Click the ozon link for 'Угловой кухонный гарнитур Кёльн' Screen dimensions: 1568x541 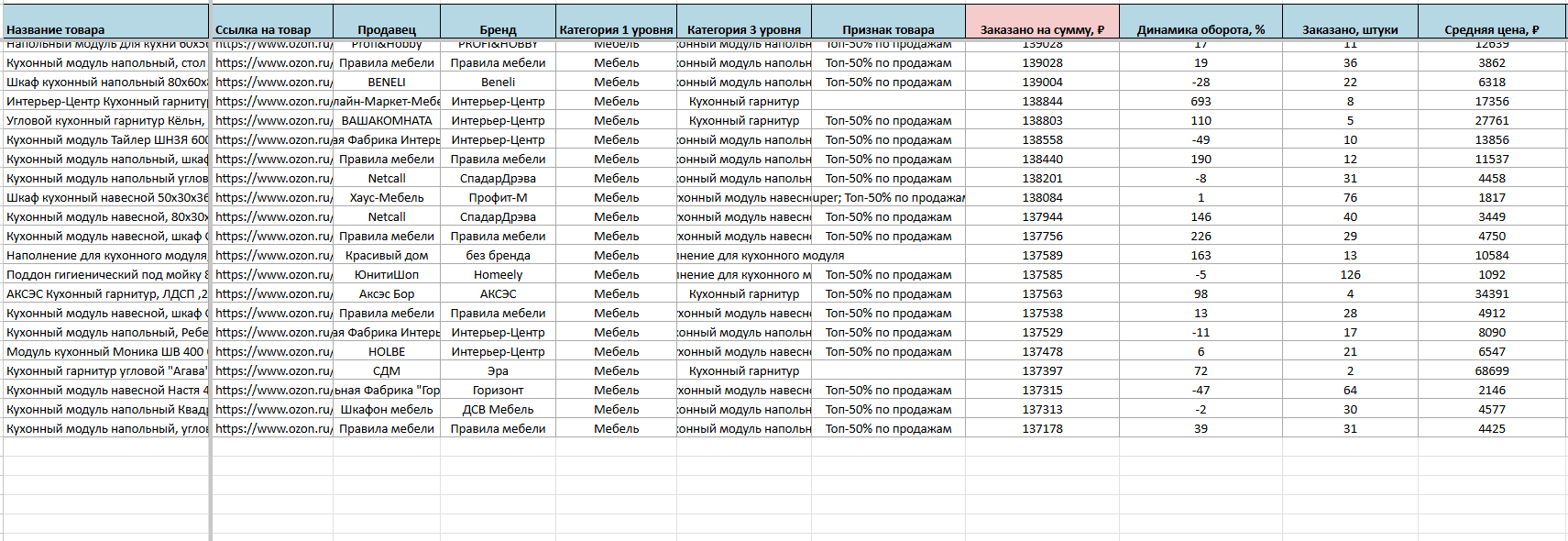tap(273, 120)
